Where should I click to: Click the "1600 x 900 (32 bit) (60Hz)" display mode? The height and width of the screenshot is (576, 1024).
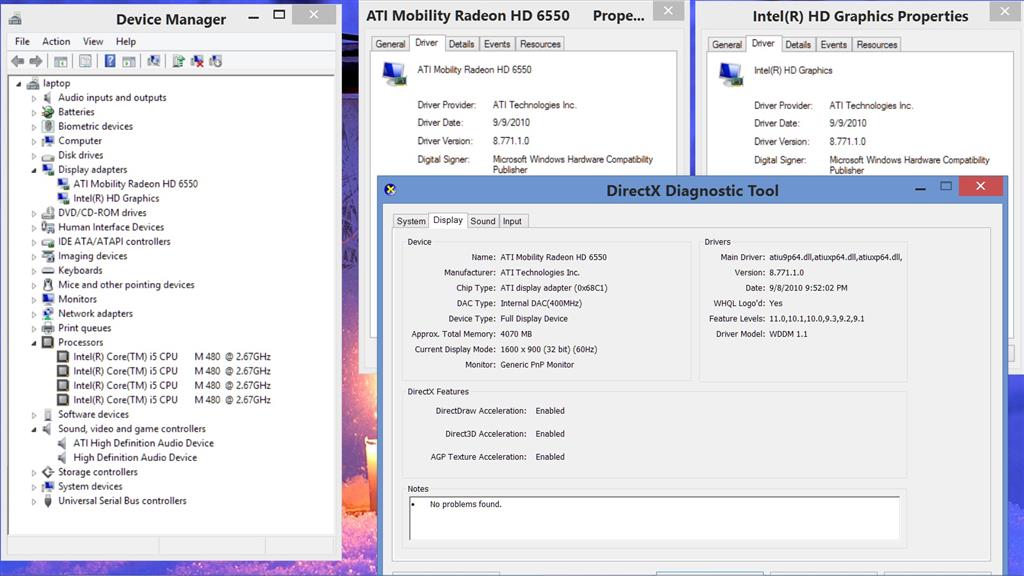549,349
